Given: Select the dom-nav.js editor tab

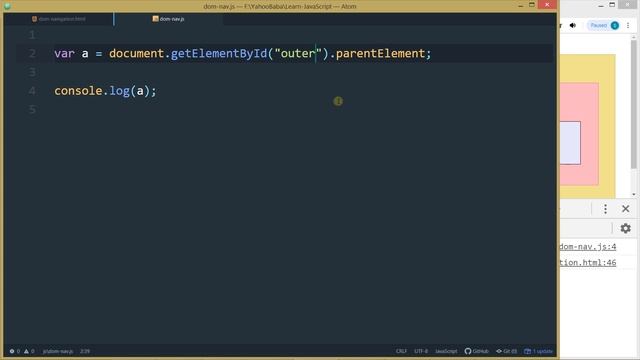Looking at the screenshot, I should click(x=168, y=19).
